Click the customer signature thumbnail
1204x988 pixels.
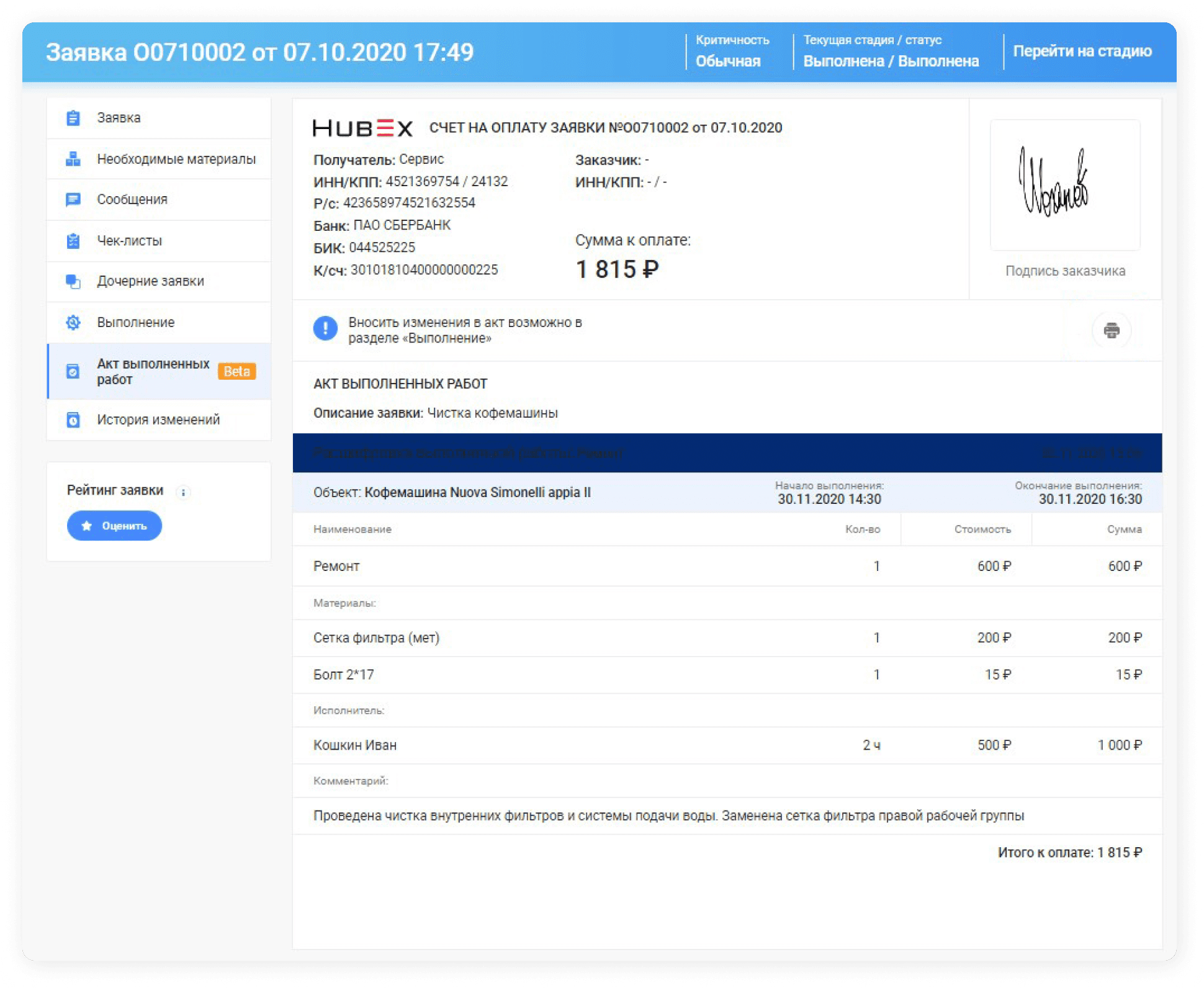tap(1064, 185)
